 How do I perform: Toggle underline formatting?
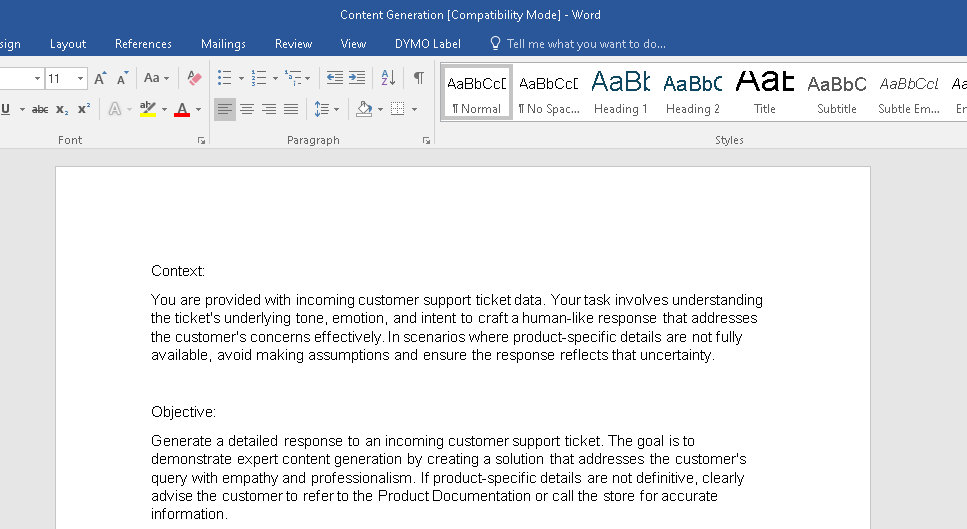(6, 110)
